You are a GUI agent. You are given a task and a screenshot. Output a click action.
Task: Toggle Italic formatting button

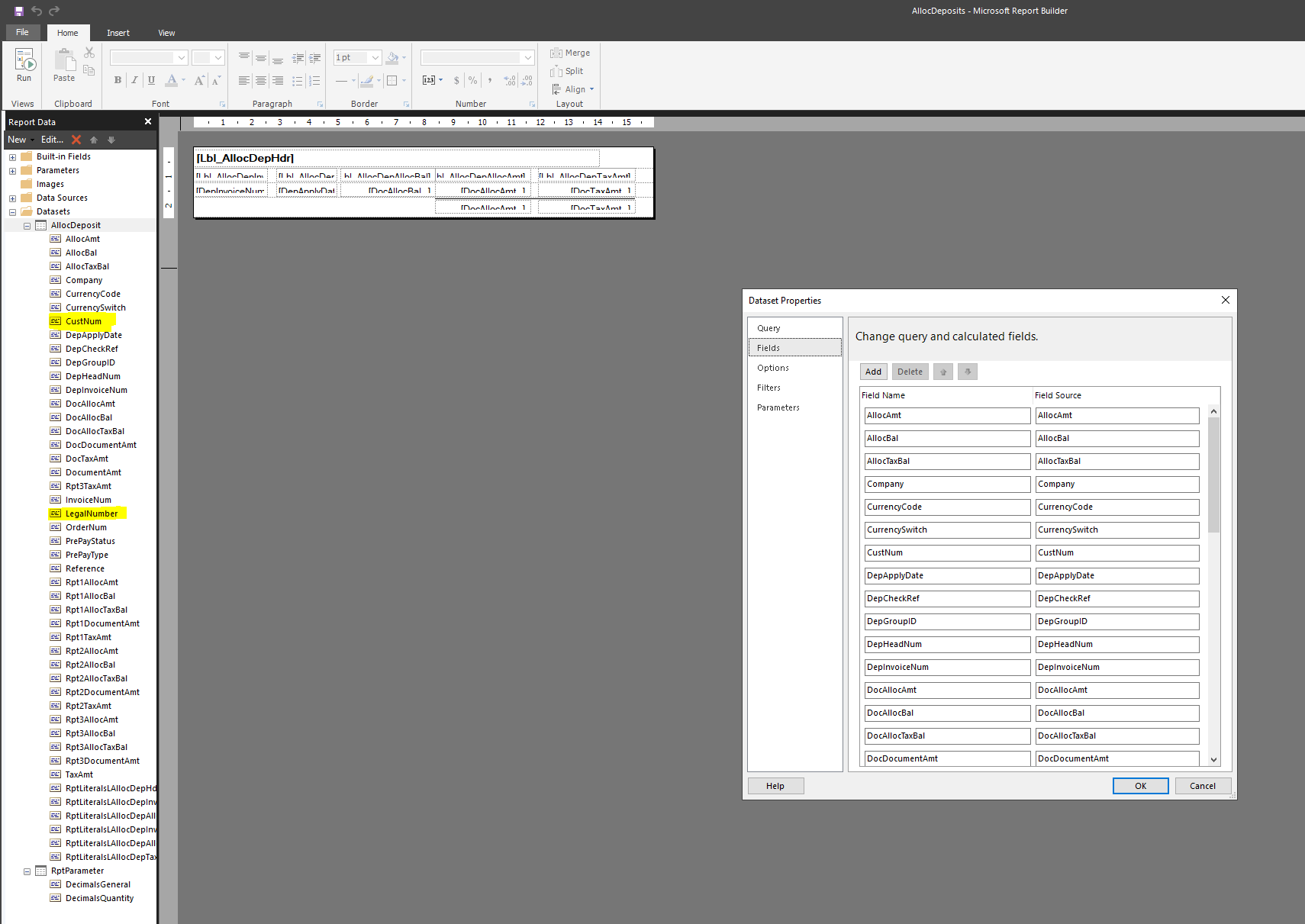[x=134, y=80]
